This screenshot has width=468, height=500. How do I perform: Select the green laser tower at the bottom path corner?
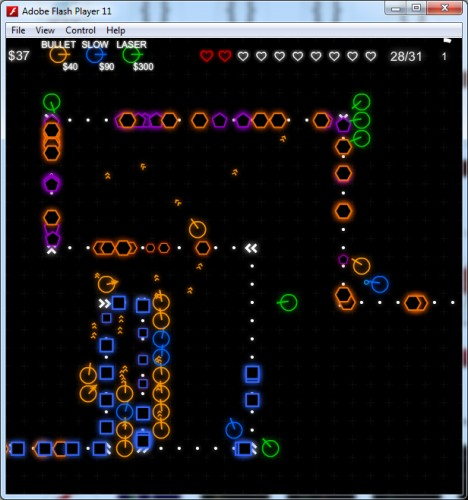(x=270, y=448)
